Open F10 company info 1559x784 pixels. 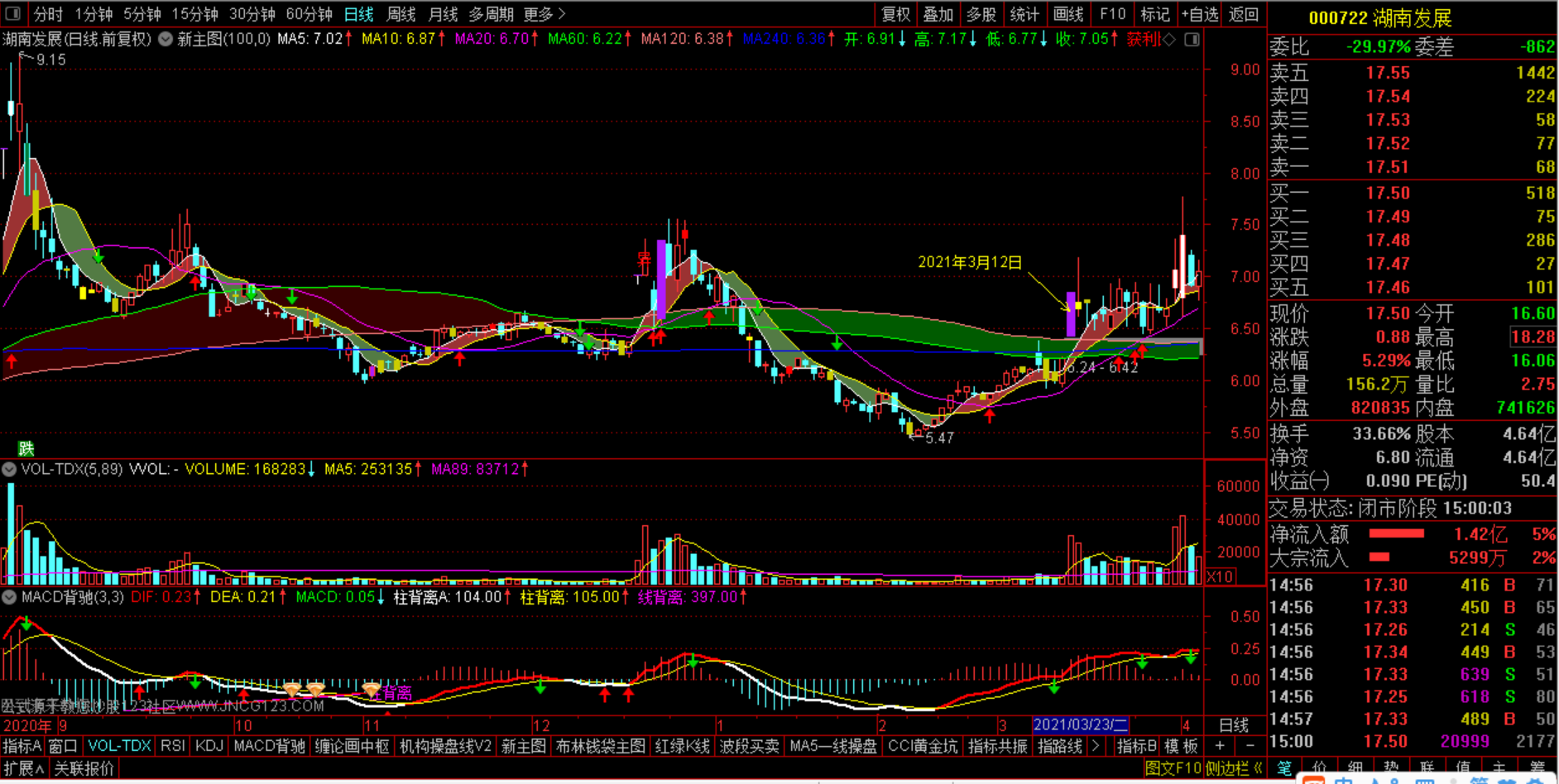click(x=1112, y=14)
